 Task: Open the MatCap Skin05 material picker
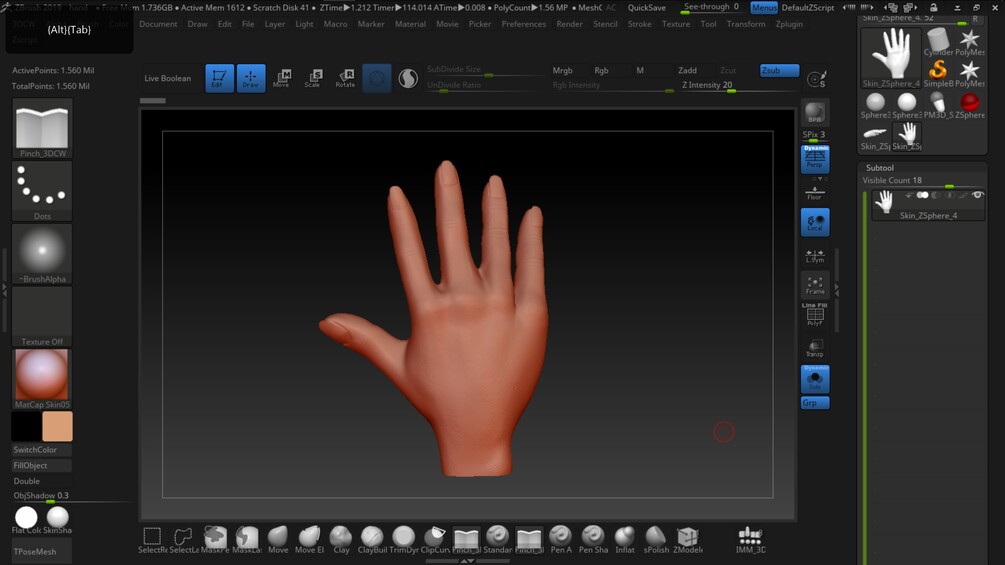click(42, 379)
